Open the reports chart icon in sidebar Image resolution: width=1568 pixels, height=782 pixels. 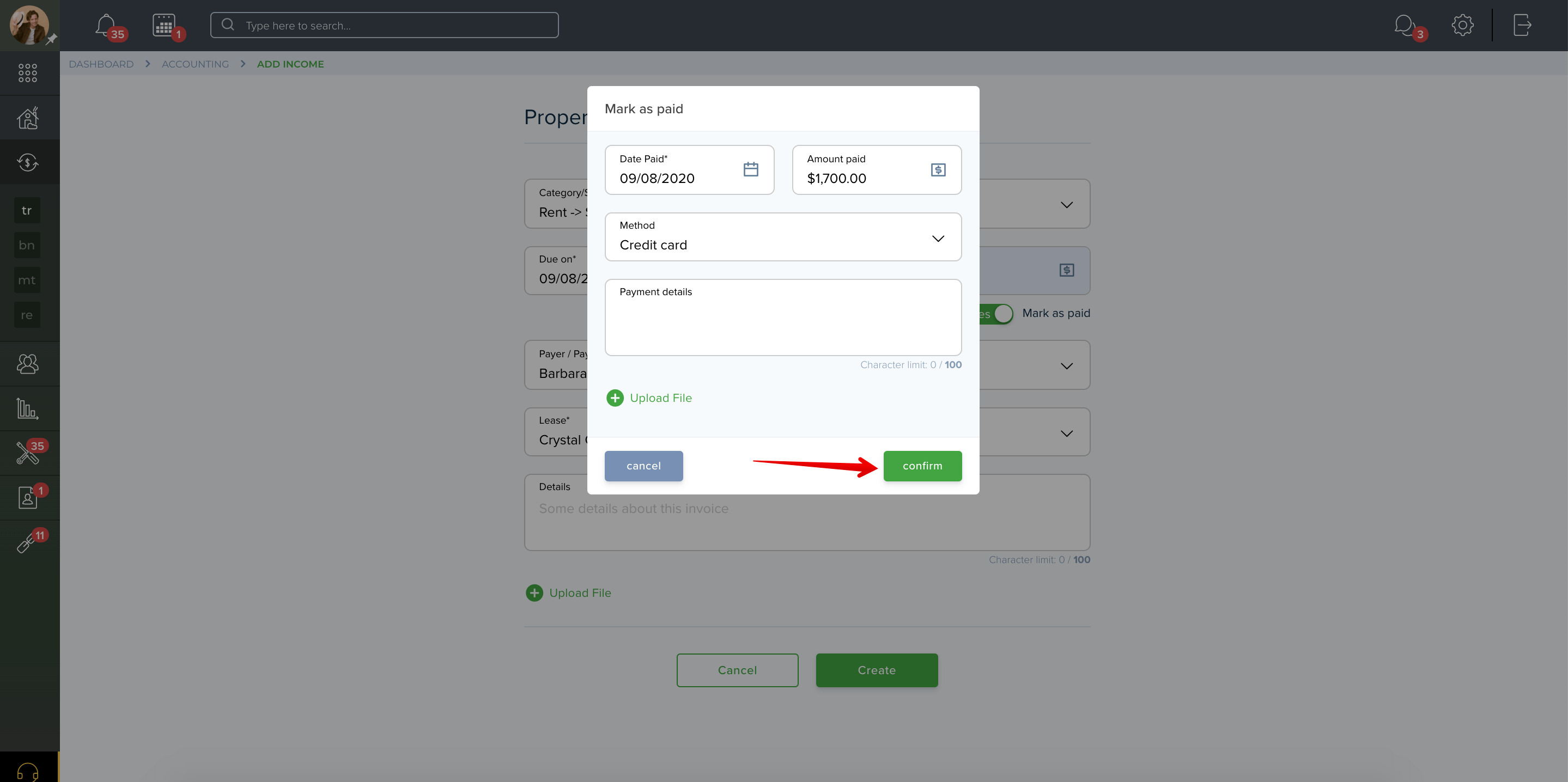click(x=28, y=409)
